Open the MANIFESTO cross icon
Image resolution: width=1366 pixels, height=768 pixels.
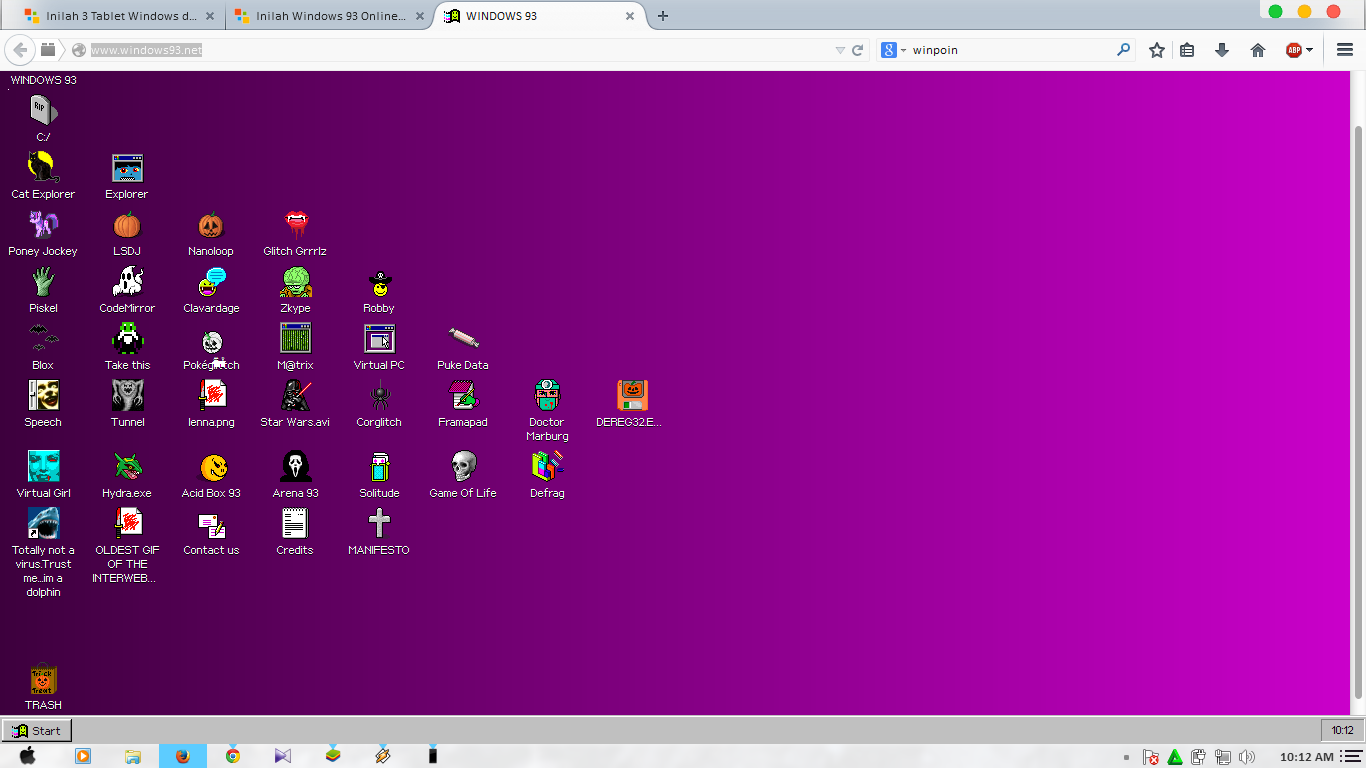point(379,523)
